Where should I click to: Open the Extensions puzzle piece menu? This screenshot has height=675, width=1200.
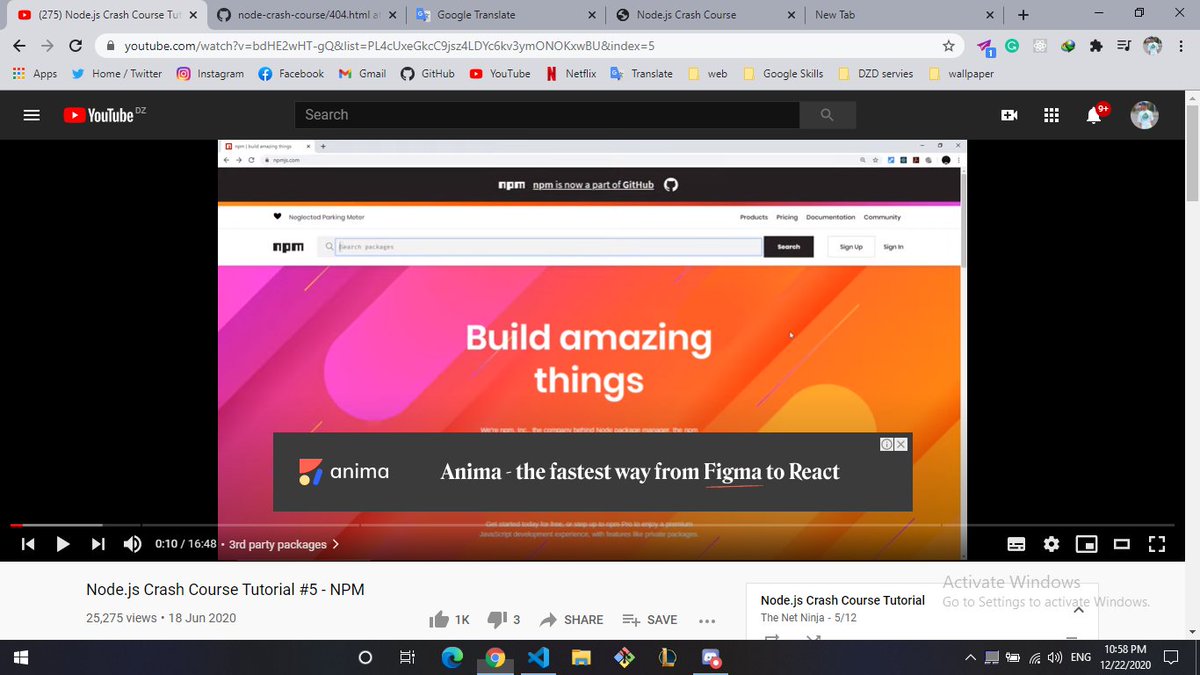click(1097, 45)
